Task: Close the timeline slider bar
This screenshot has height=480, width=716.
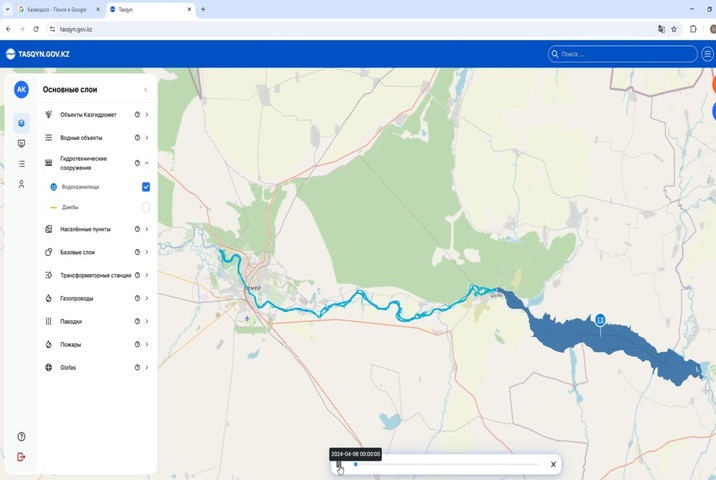Action: [x=553, y=464]
